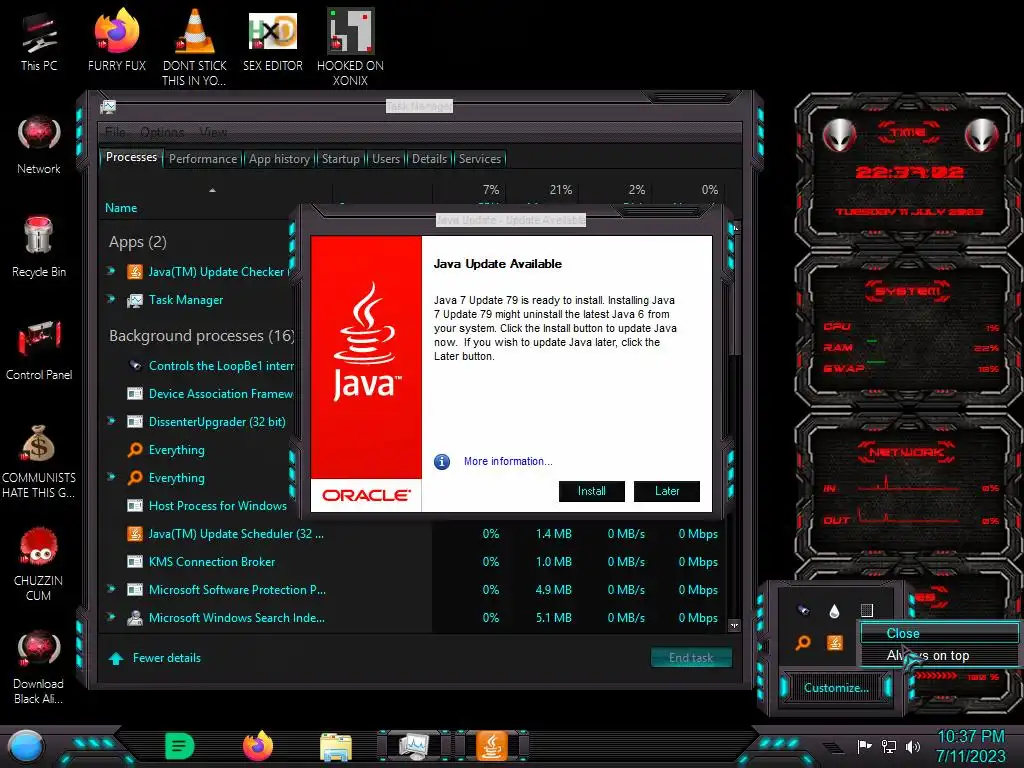The image size is (1024, 768).
Task: Open the money bag COMMUNISTS HATE desktop icon
Action: [x=39, y=461]
